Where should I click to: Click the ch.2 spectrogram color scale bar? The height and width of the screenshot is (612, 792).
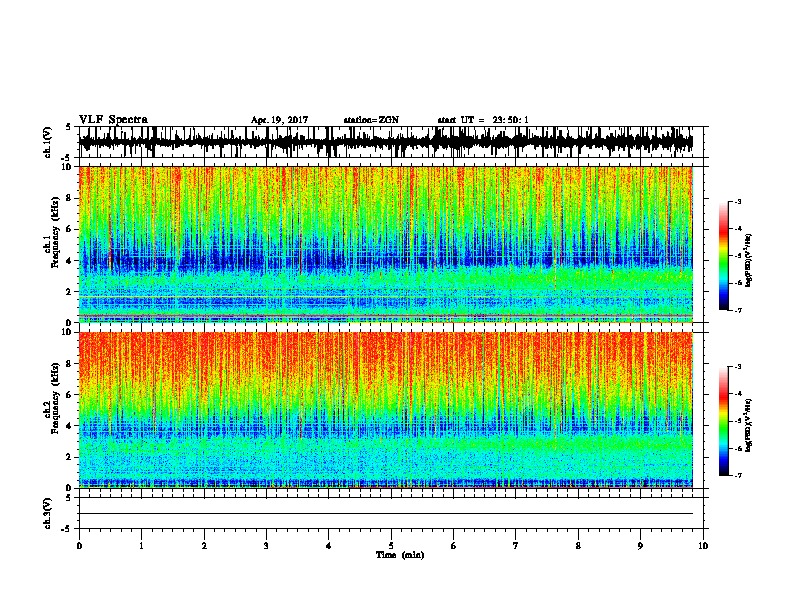(724, 421)
